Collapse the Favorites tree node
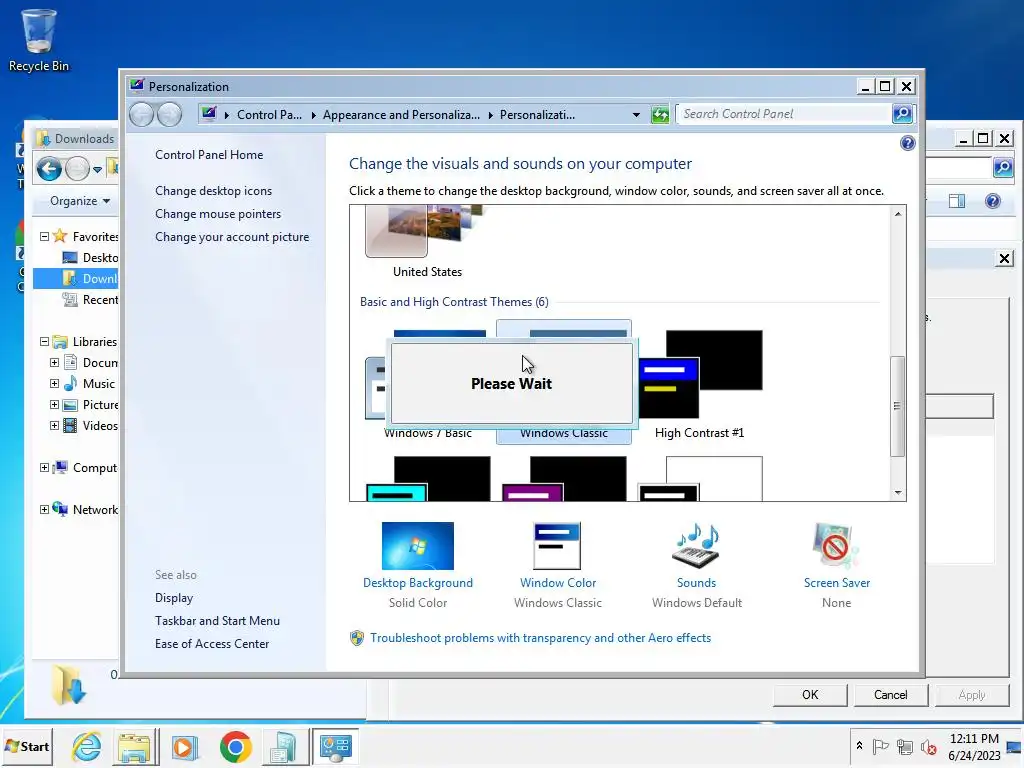 click(44, 236)
